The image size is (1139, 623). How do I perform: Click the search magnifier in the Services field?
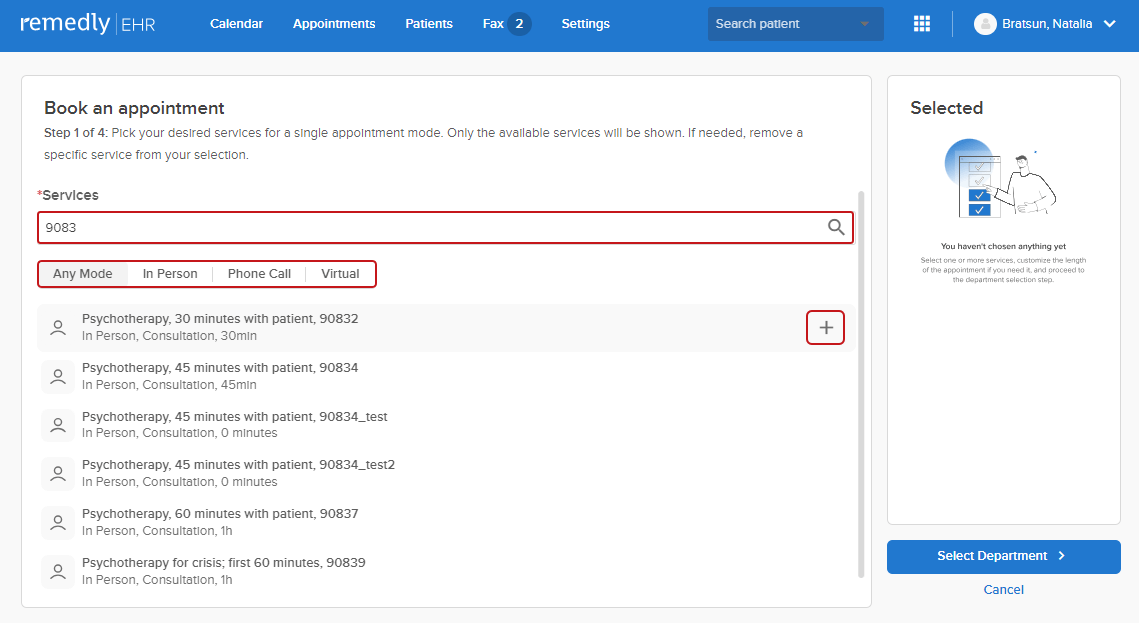pyautogui.click(x=836, y=227)
